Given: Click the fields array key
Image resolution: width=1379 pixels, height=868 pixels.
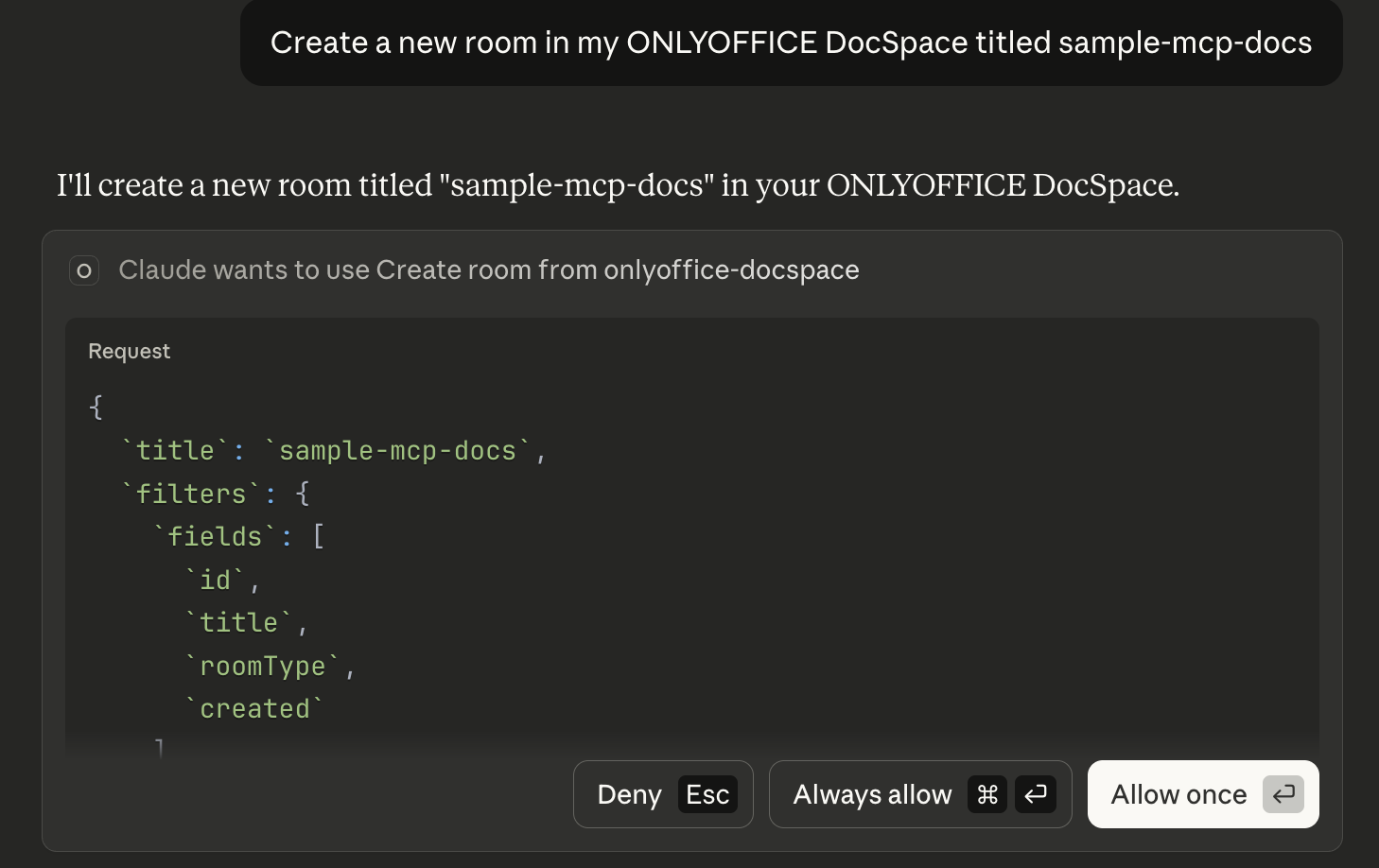Looking at the screenshot, I should 215,536.
